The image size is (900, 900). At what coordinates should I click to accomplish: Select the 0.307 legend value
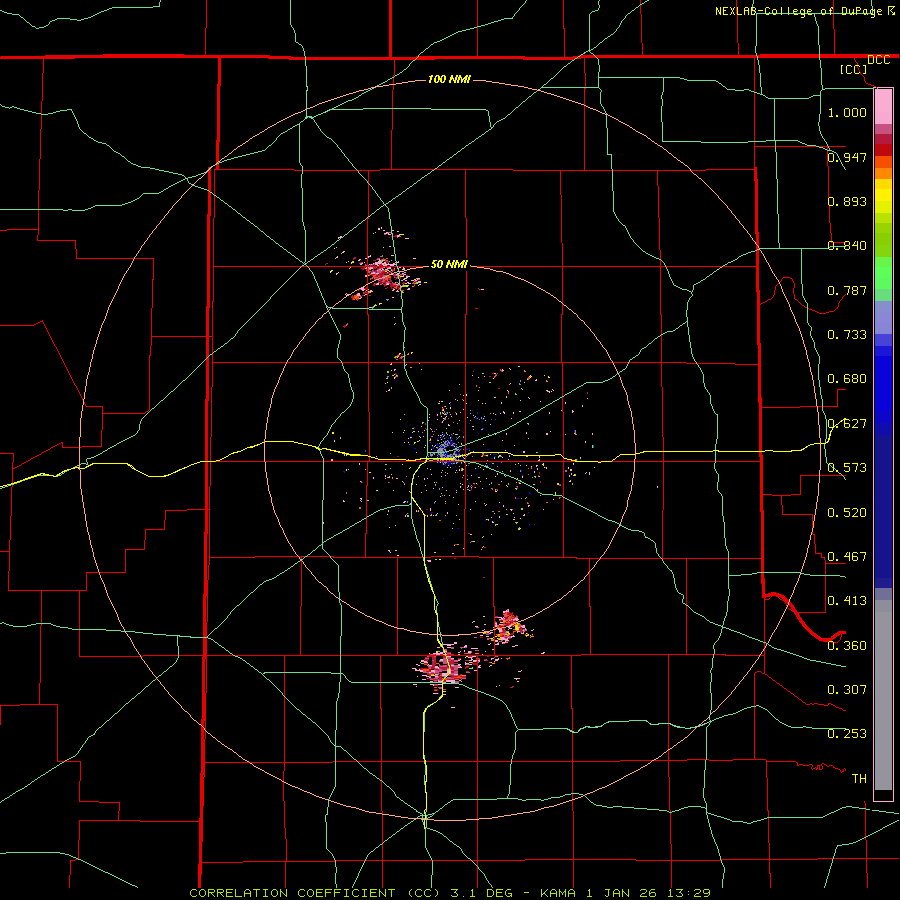click(847, 690)
